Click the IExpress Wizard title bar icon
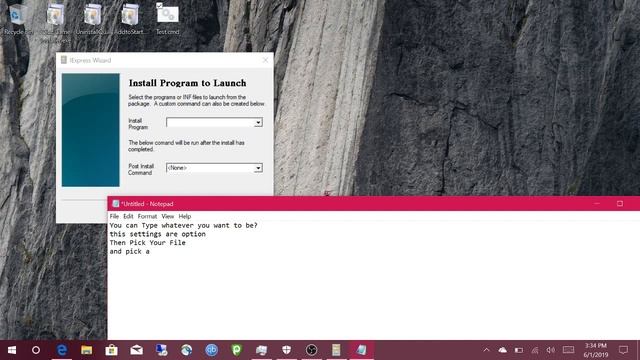This screenshot has height=360, width=640. click(64, 60)
